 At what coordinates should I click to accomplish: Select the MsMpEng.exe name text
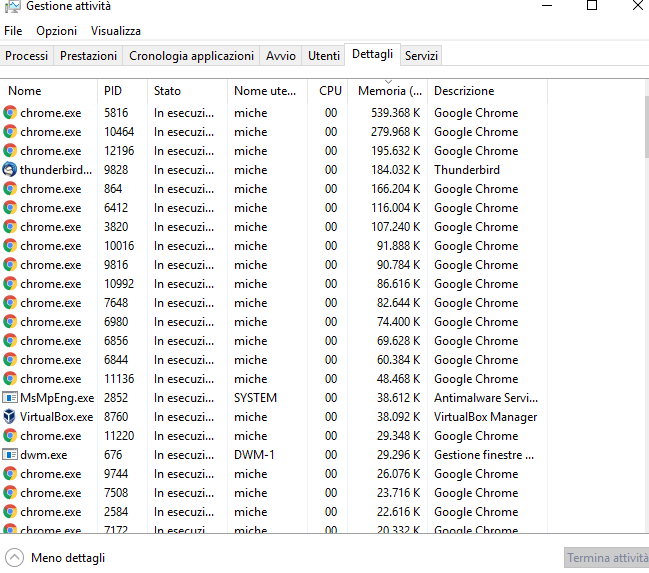[x=57, y=398]
